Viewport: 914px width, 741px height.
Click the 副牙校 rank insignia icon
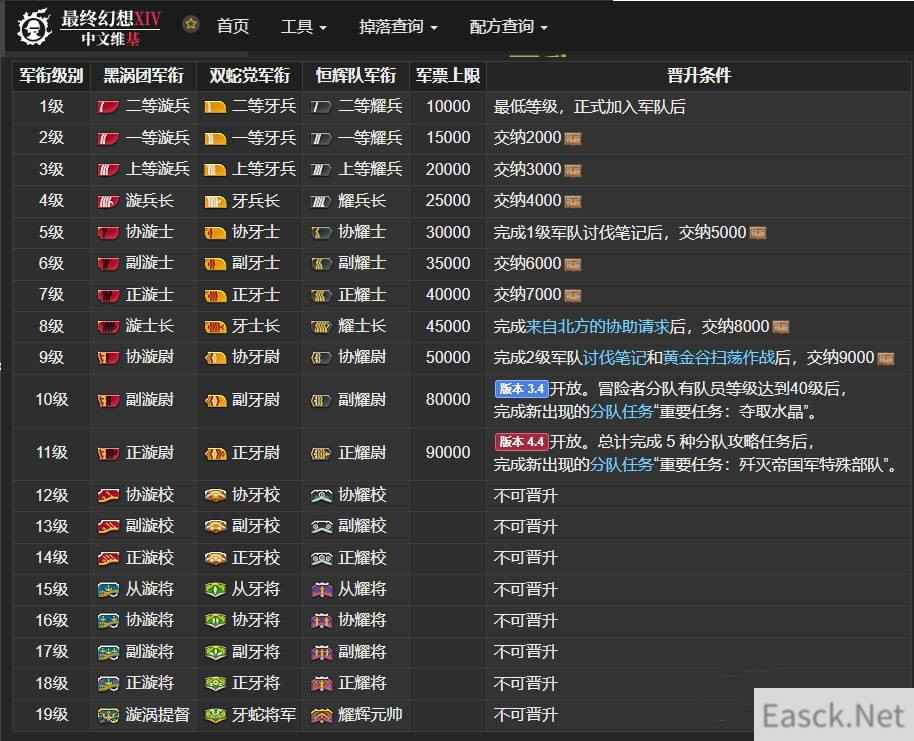[215, 526]
